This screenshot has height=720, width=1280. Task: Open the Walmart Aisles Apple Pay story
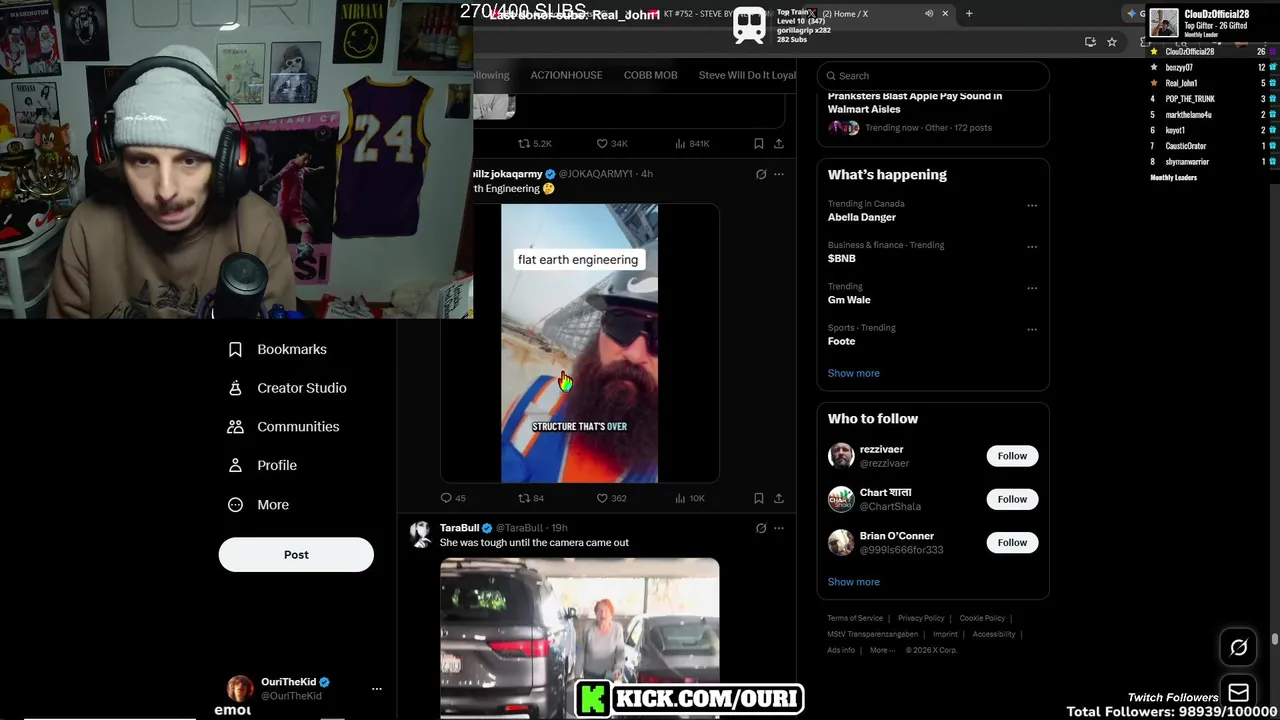(915, 102)
